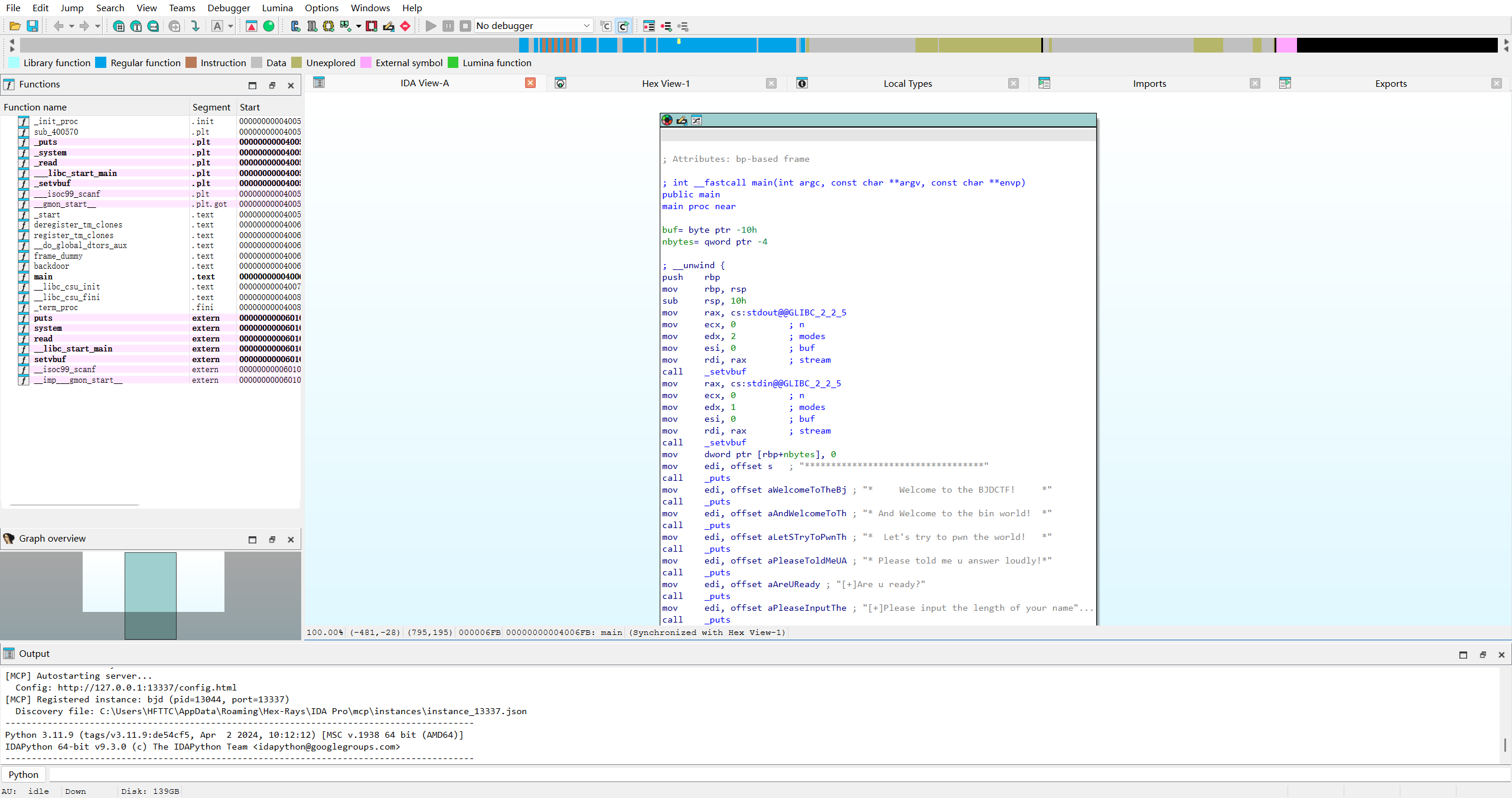Screen dimensions: 1512x798
Task: Close the IDA View-A tab
Action: [530, 83]
